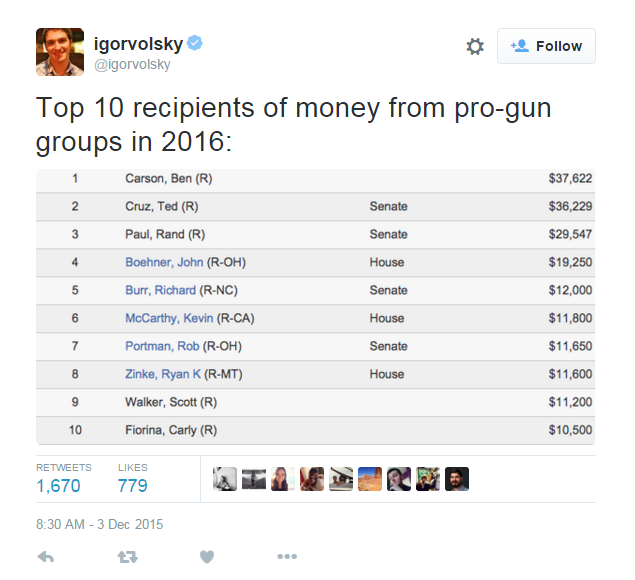The image size is (635, 580).
Task: Open the gear settings menu
Action: (475, 46)
